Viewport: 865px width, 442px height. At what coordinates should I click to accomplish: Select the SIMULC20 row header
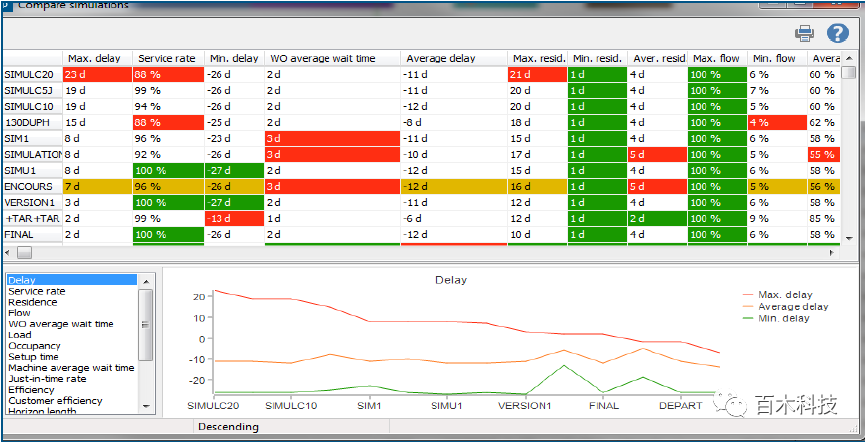pyautogui.click(x=30, y=74)
